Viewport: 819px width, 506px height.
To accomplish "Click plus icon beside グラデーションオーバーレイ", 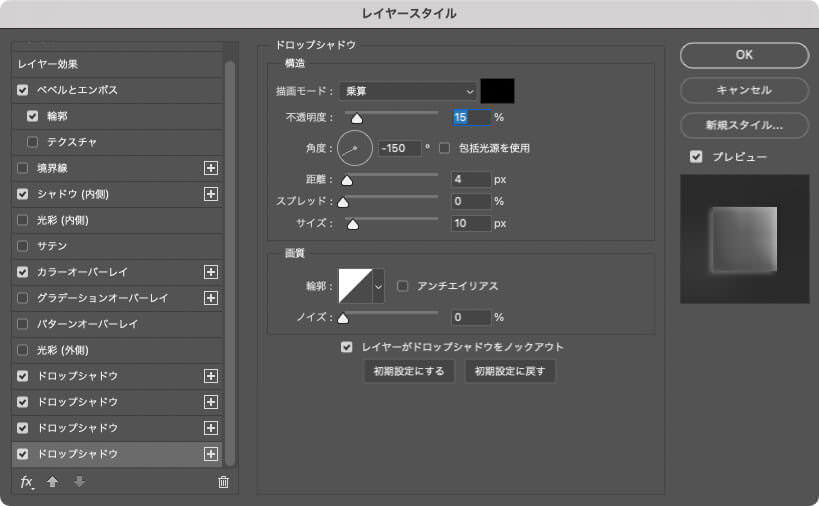I will coord(210,298).
